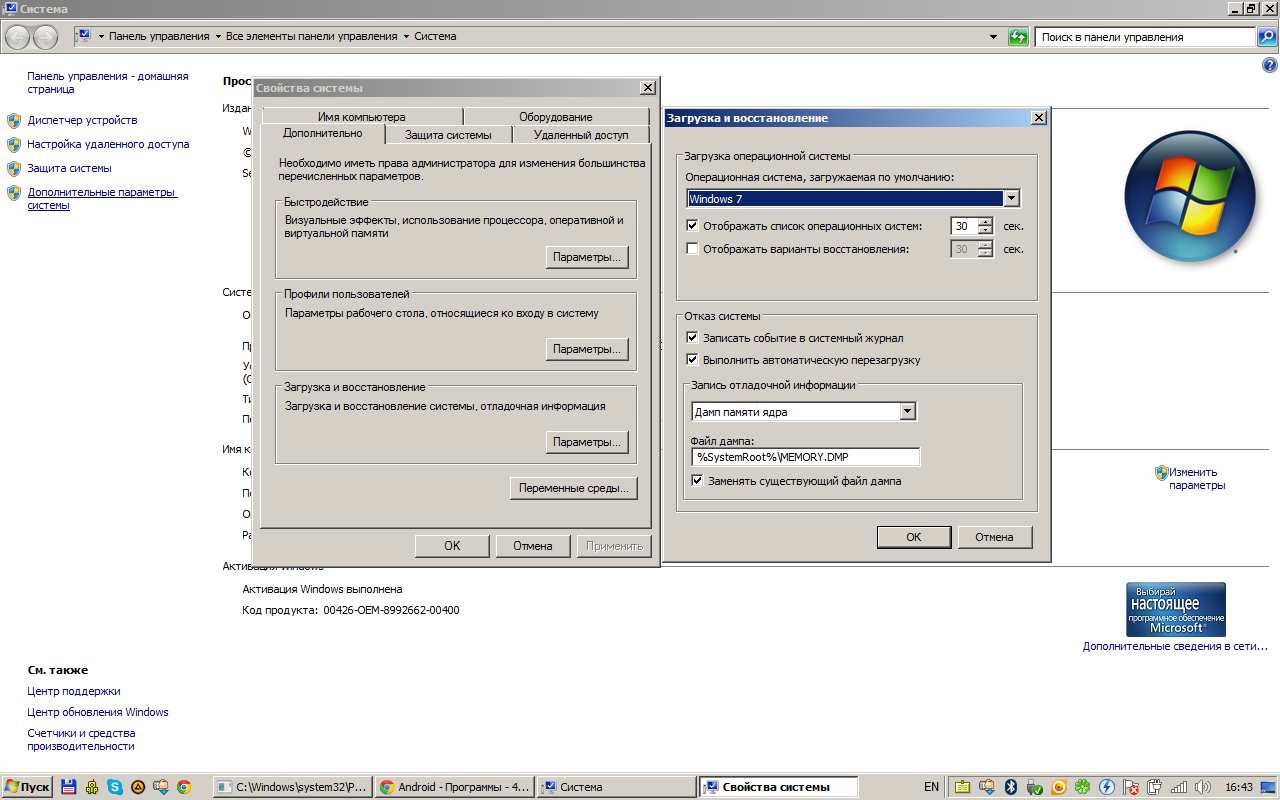Image resolution: width=1280 pixels, height=800 pixels.
Task: Click the blue lightning bolt tray icon
Action: [1107, 787]
